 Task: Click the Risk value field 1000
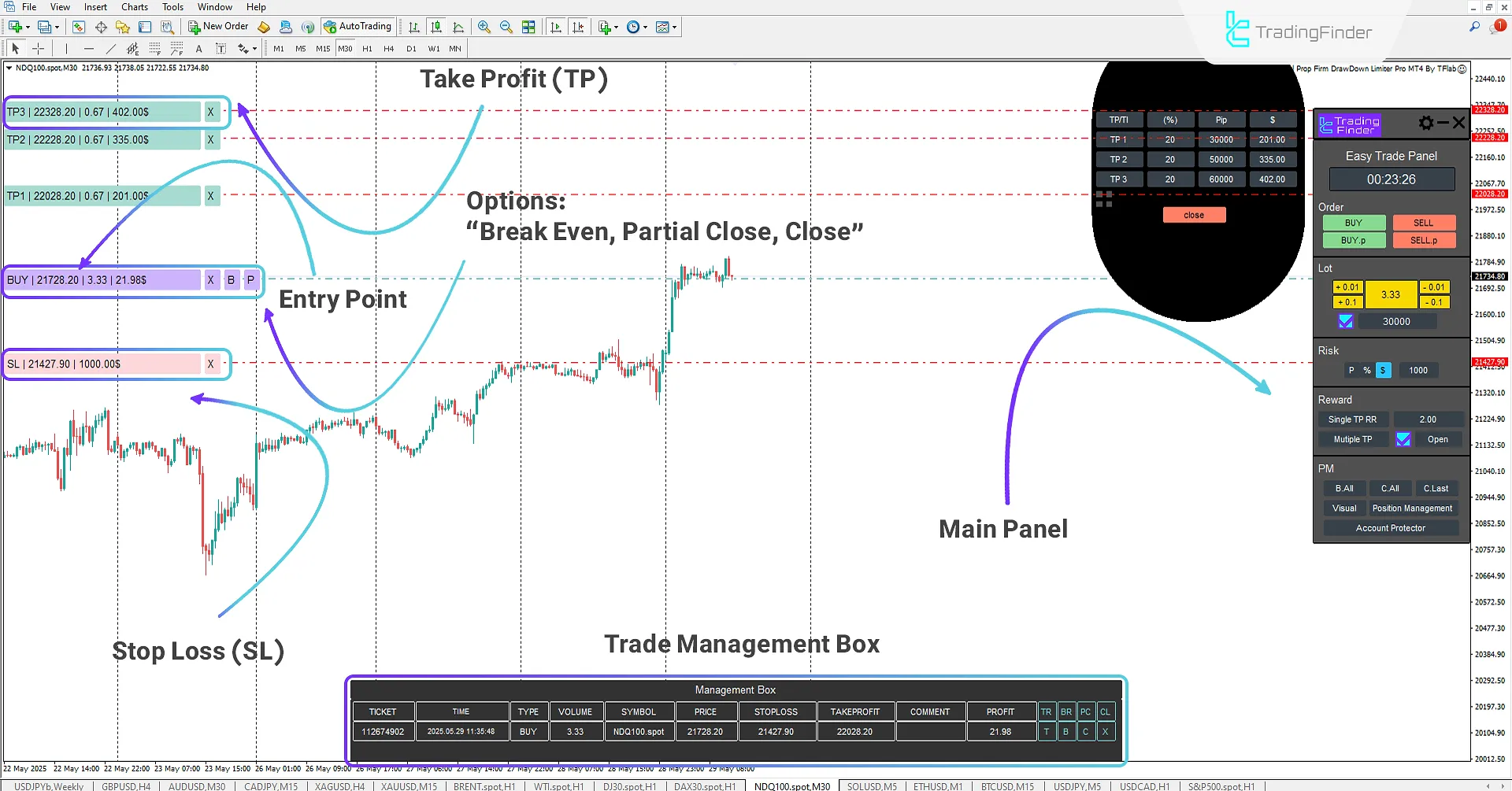(1418, 370)
